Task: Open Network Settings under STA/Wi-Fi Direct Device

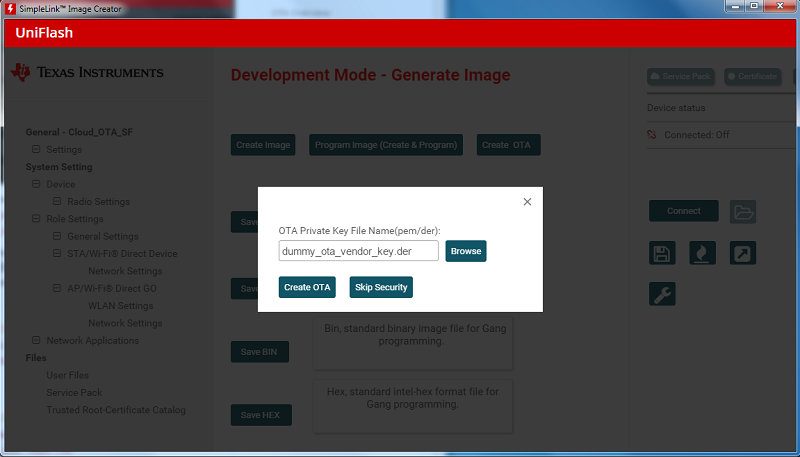Action: point(125,271)
